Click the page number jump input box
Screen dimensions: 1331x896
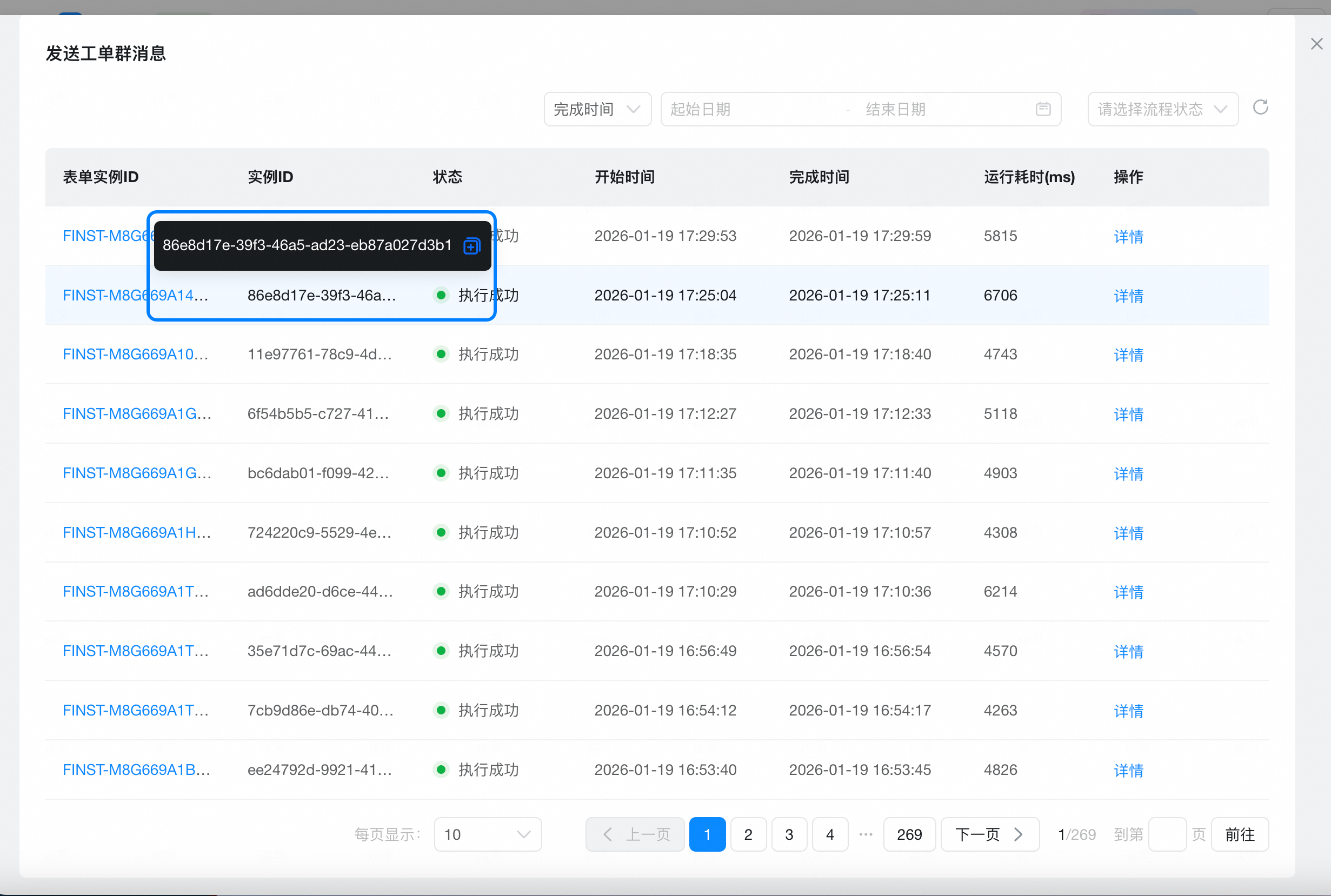tap(1167, 834)
